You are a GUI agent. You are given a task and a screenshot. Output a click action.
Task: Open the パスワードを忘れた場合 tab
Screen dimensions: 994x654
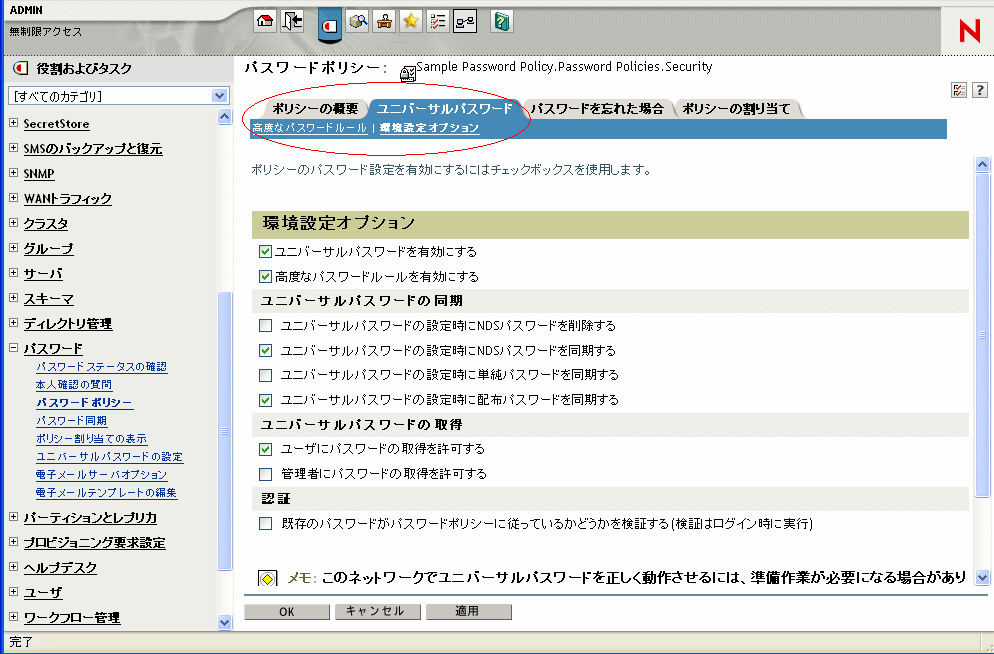pyautogui.click(x=597, y=108)
